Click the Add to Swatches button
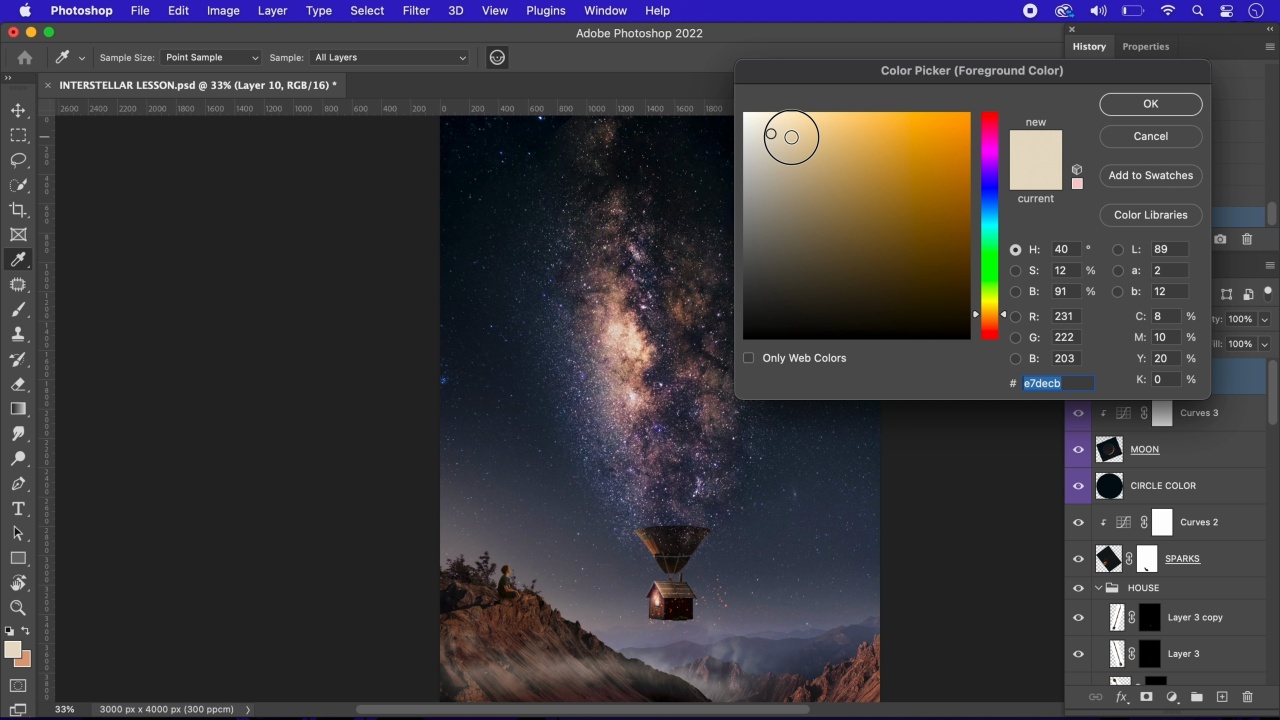1280x720 pixels. tap(1150, 176)
